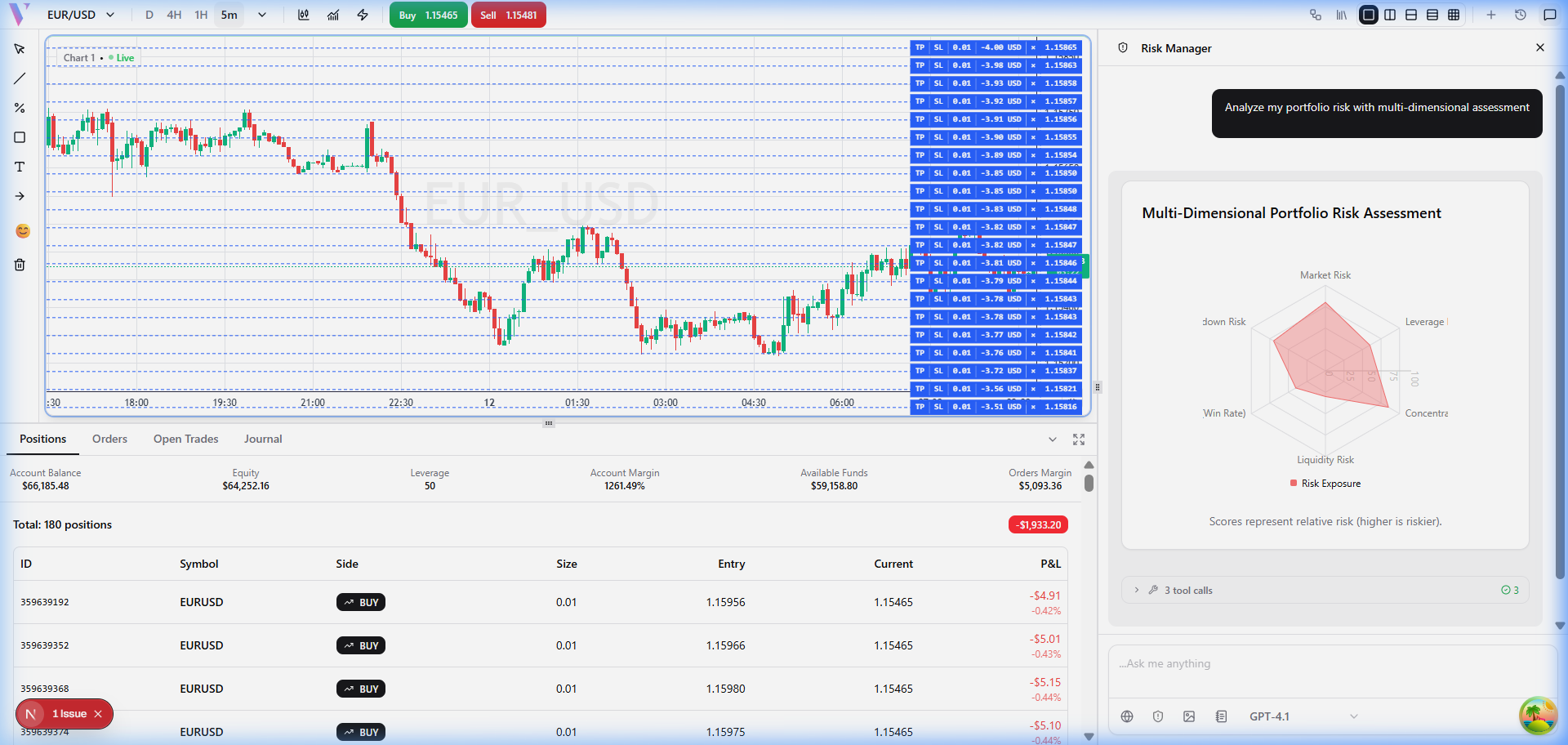Select the trend line drawing tool
Image resolution: width=1568 pixels, height=745 pixels.
pos(20,78)
